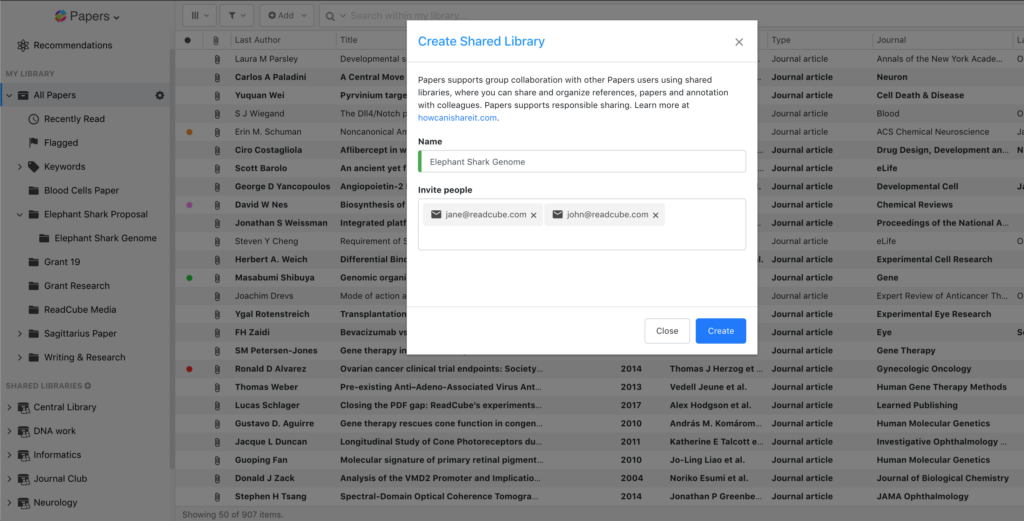
Task: Open the Papers app dropdown menu
Action: (x=86, y=16)
